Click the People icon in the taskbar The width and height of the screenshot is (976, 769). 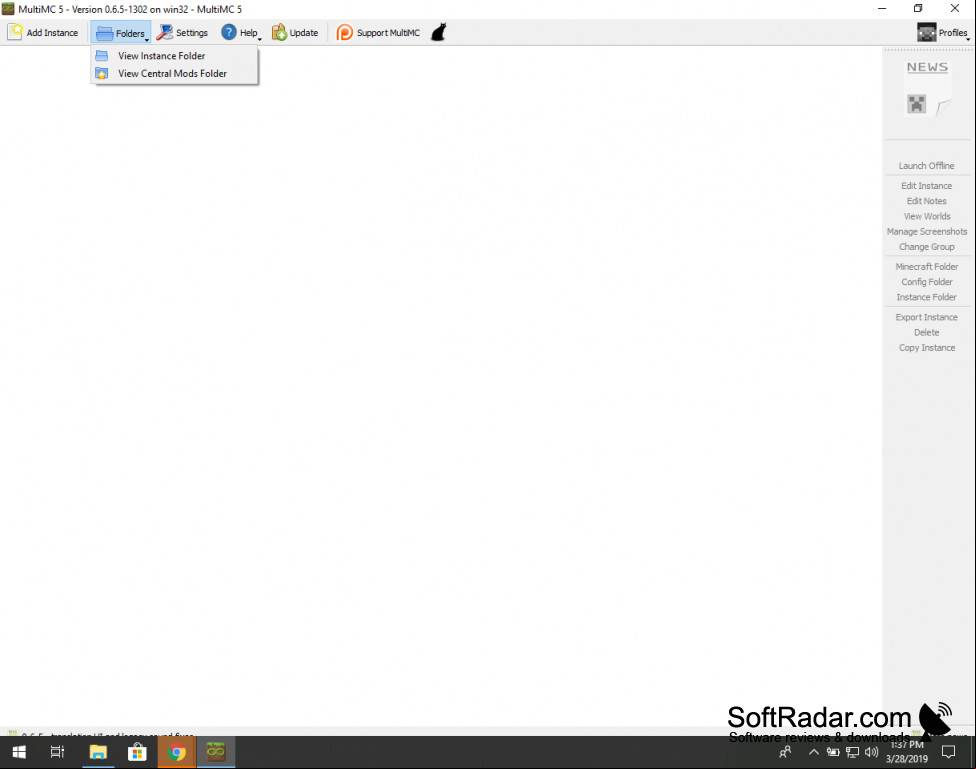[x=786, y=752]
